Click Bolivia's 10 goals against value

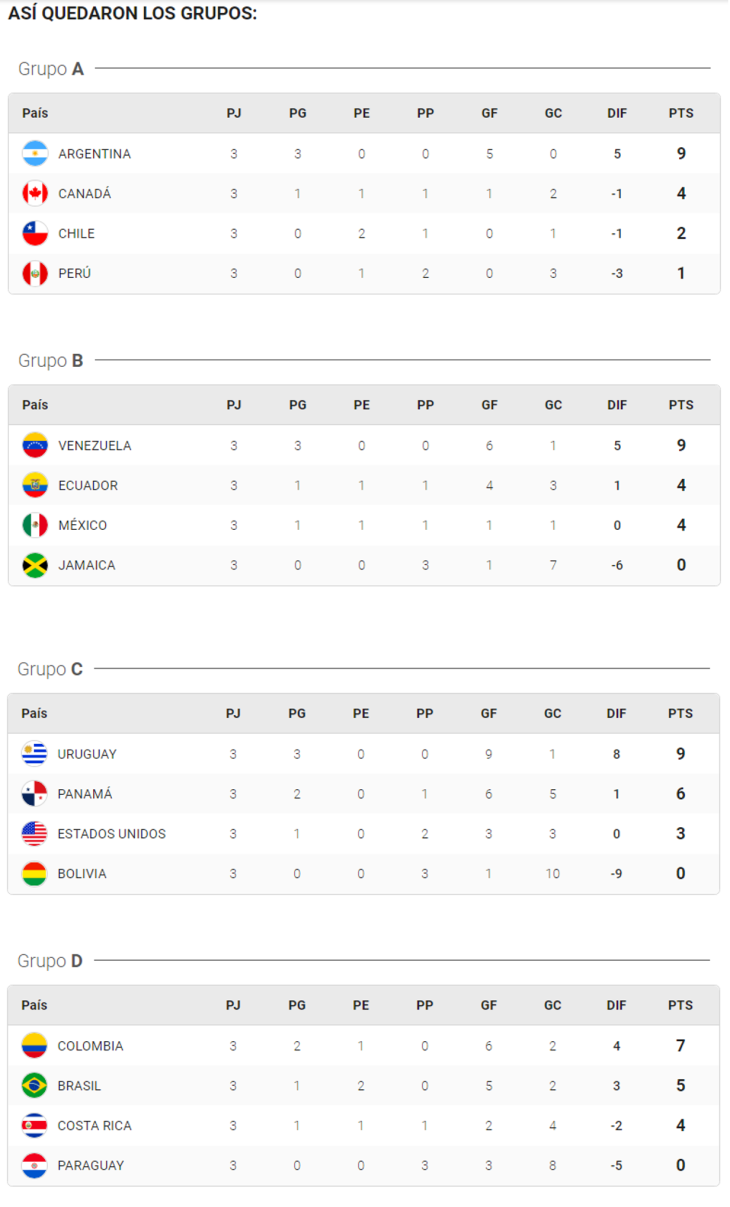[553, 874]
